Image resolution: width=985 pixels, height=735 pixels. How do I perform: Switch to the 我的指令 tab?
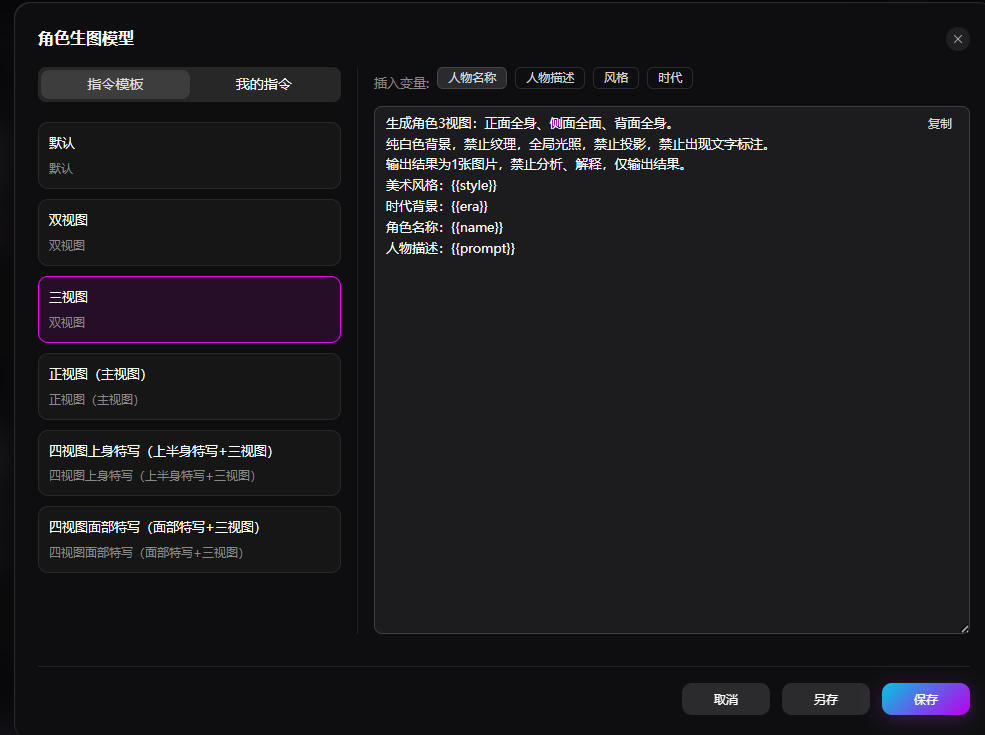tap(264, 84)
